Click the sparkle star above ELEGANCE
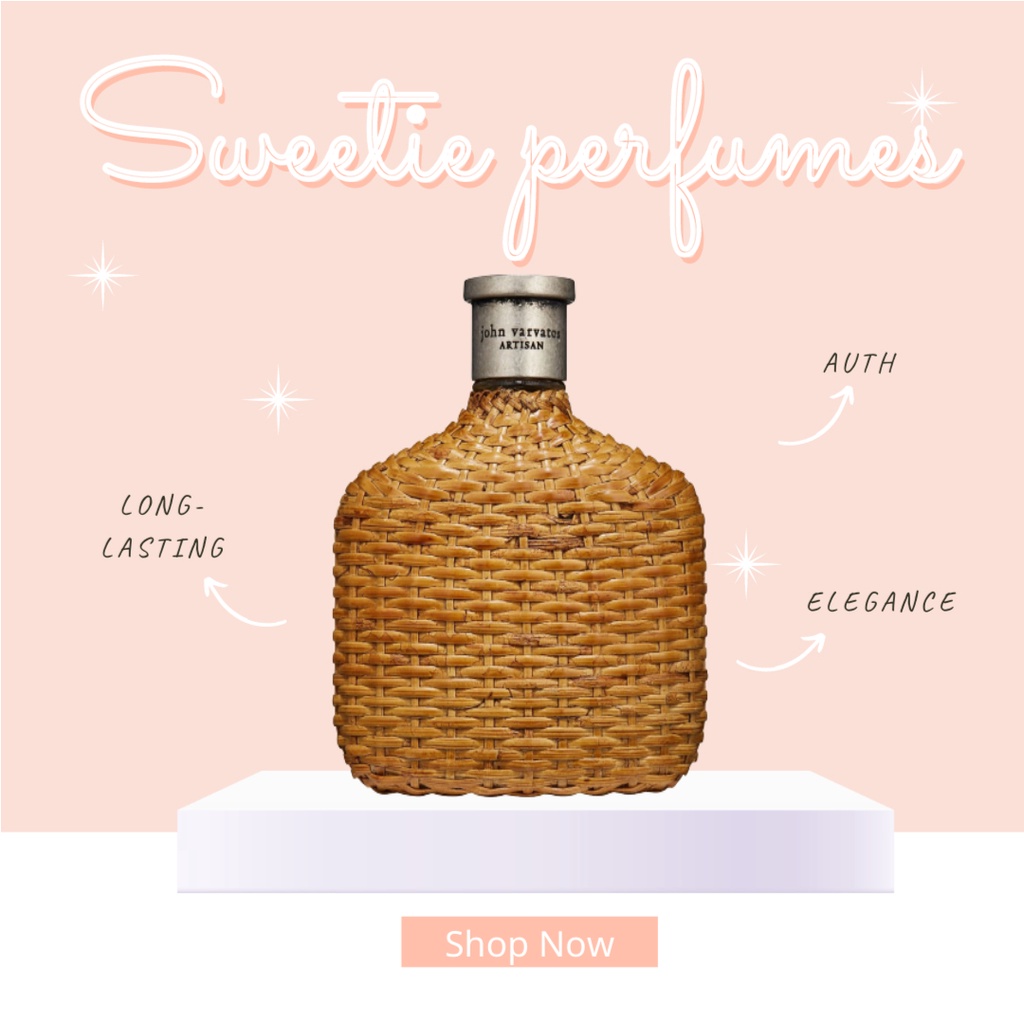 click(746, 564)
